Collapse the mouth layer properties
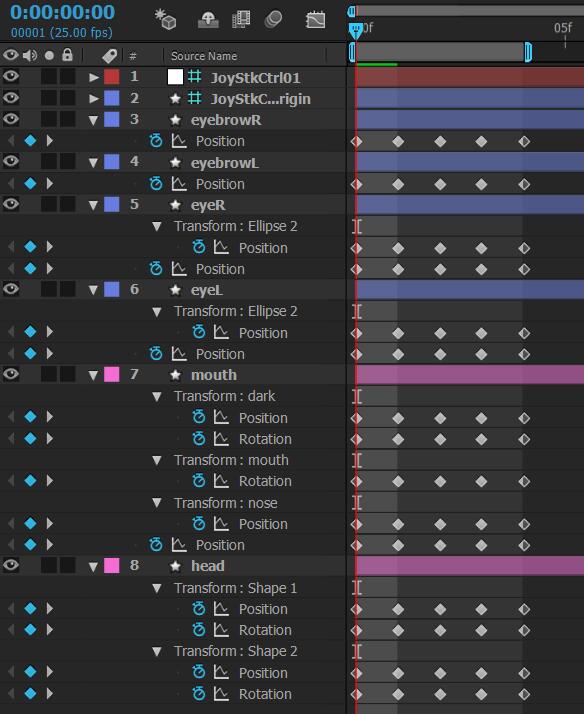 click(93, 375)
